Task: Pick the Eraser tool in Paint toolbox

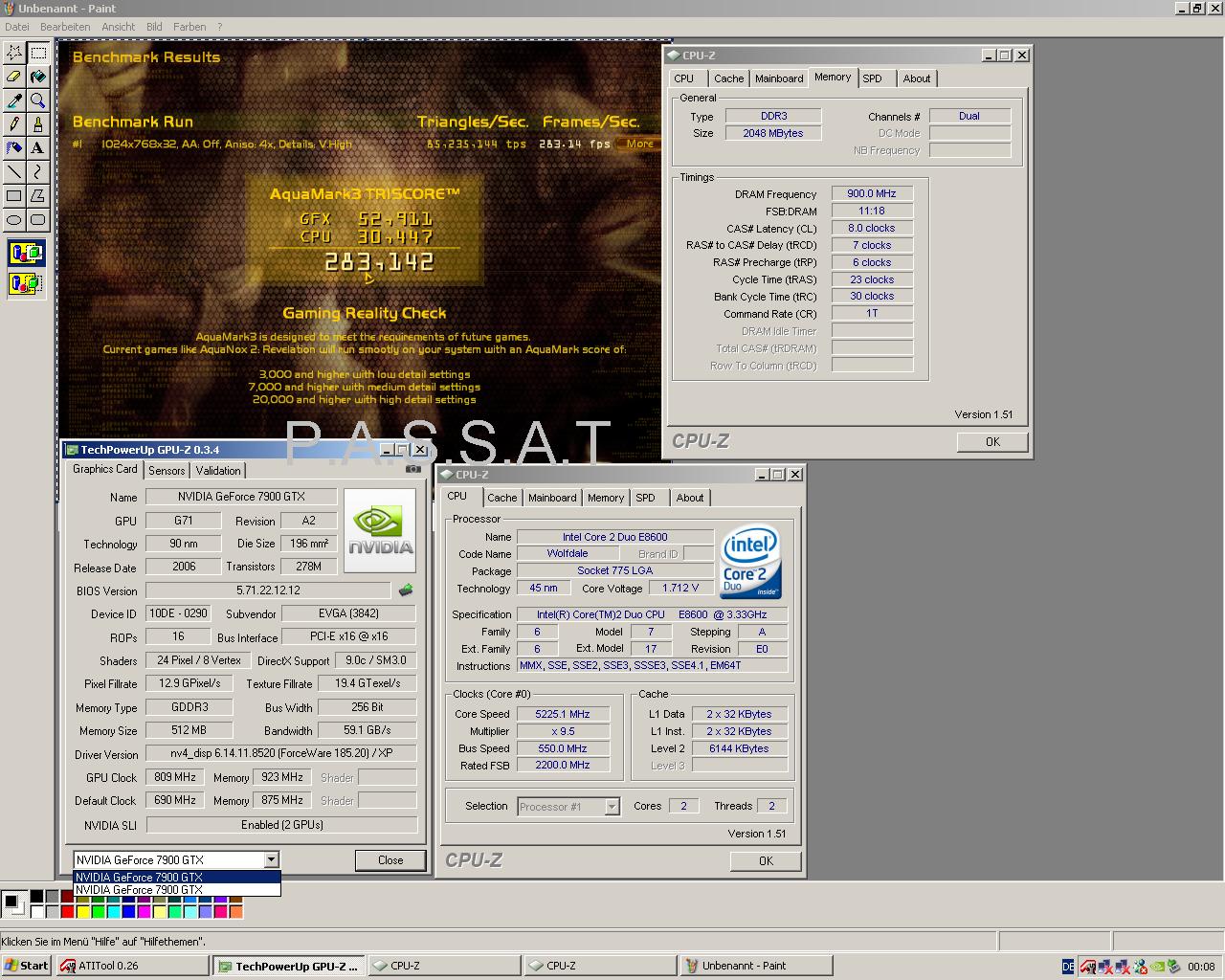Action: coord(14,77)
